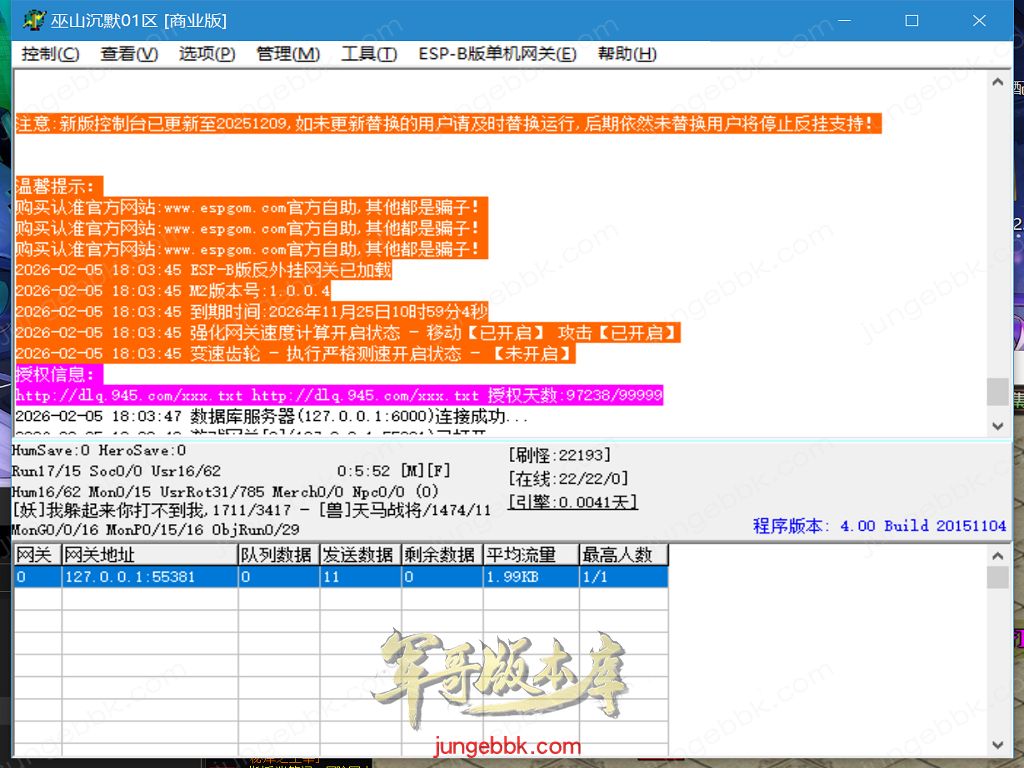Click the 平均流量 column header

(530, 555)
